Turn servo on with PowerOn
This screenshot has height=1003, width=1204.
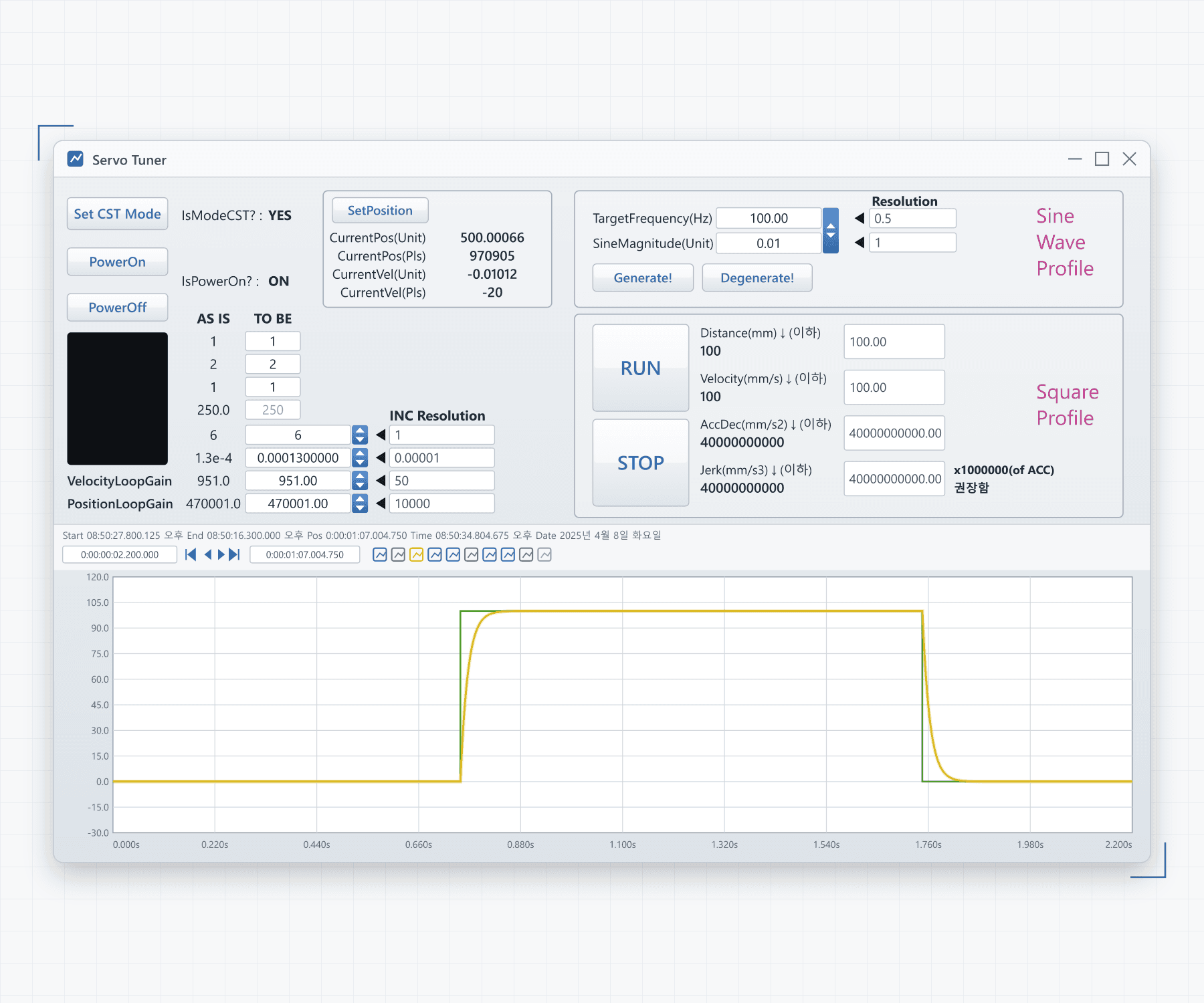117,261
